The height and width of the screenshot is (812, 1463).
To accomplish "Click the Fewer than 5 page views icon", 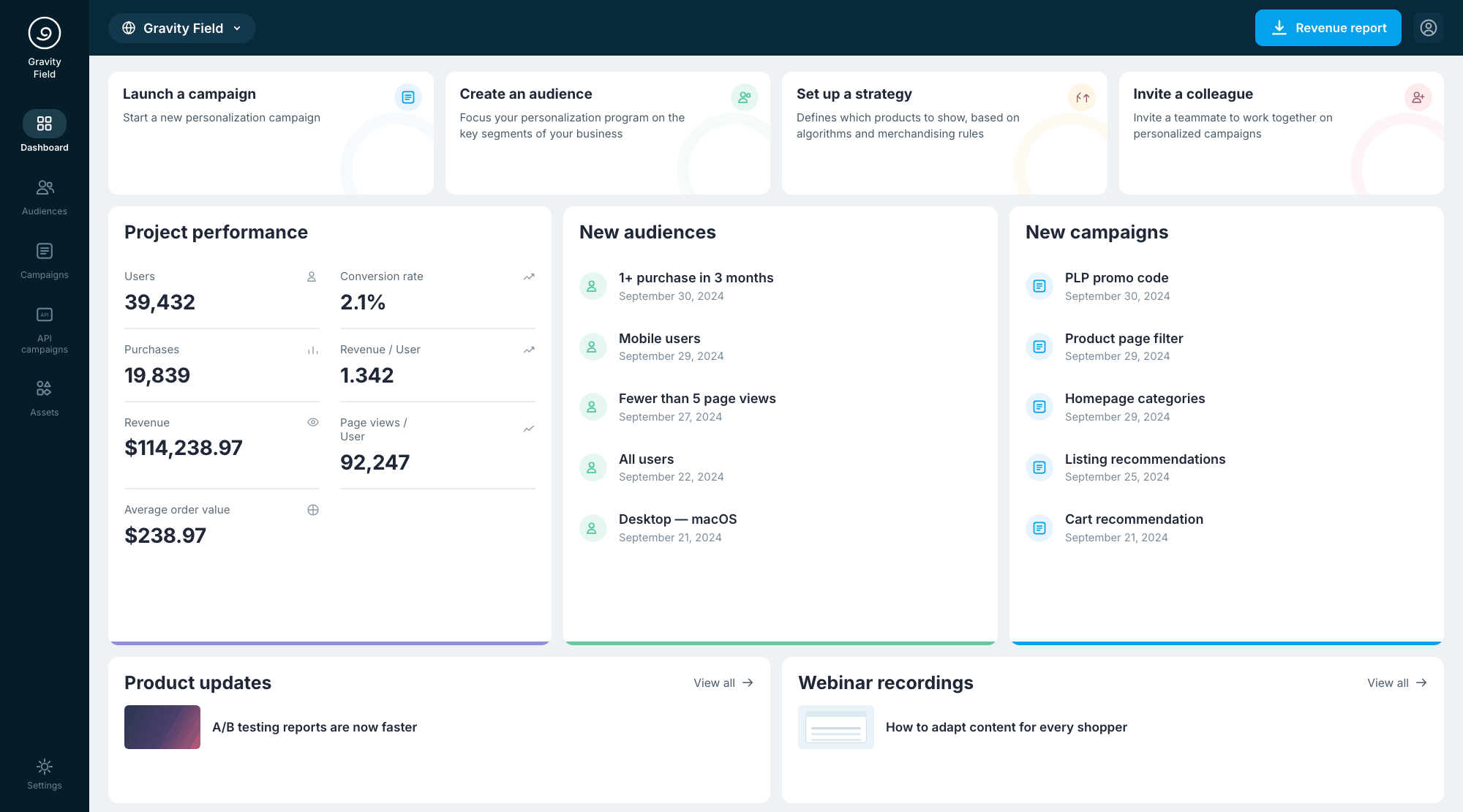I will click(593, 407).
